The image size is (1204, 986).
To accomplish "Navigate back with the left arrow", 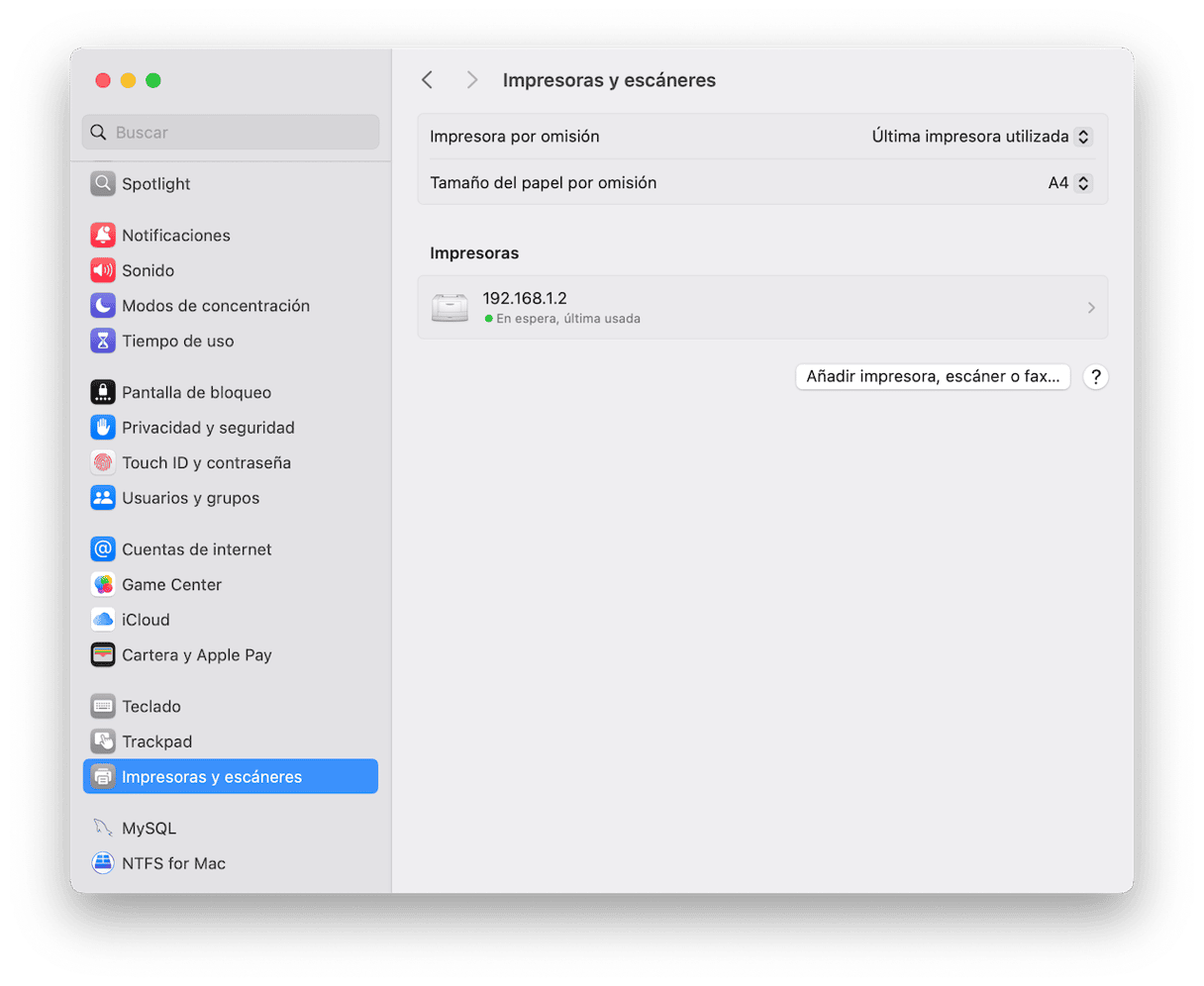I will 428,80.
